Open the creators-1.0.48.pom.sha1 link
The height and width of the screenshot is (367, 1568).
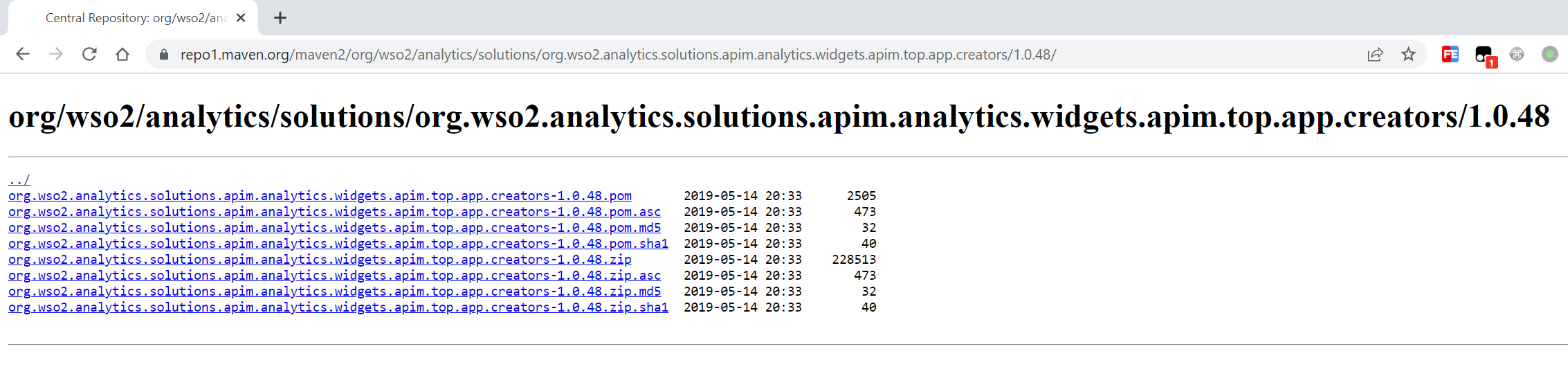tap(338, 244)
